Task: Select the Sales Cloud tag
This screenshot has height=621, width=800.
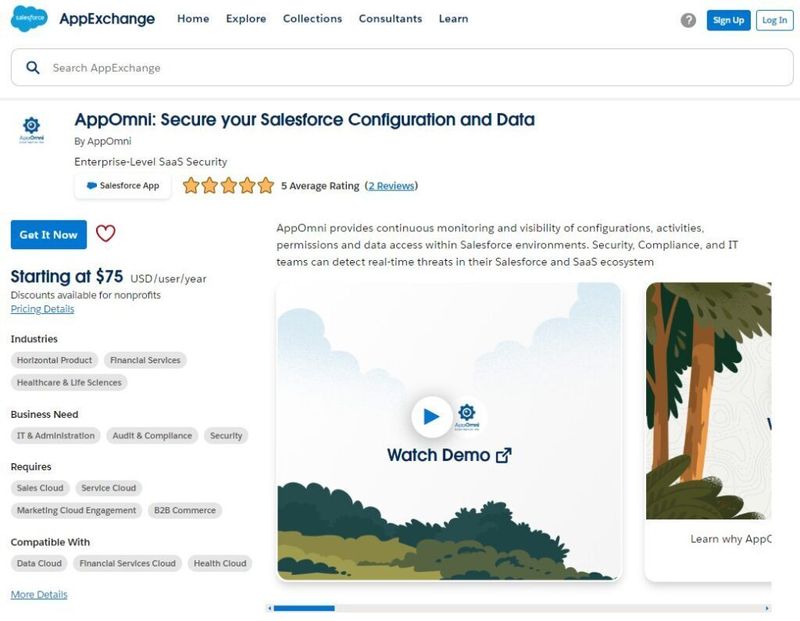Action: pos(40,488)
